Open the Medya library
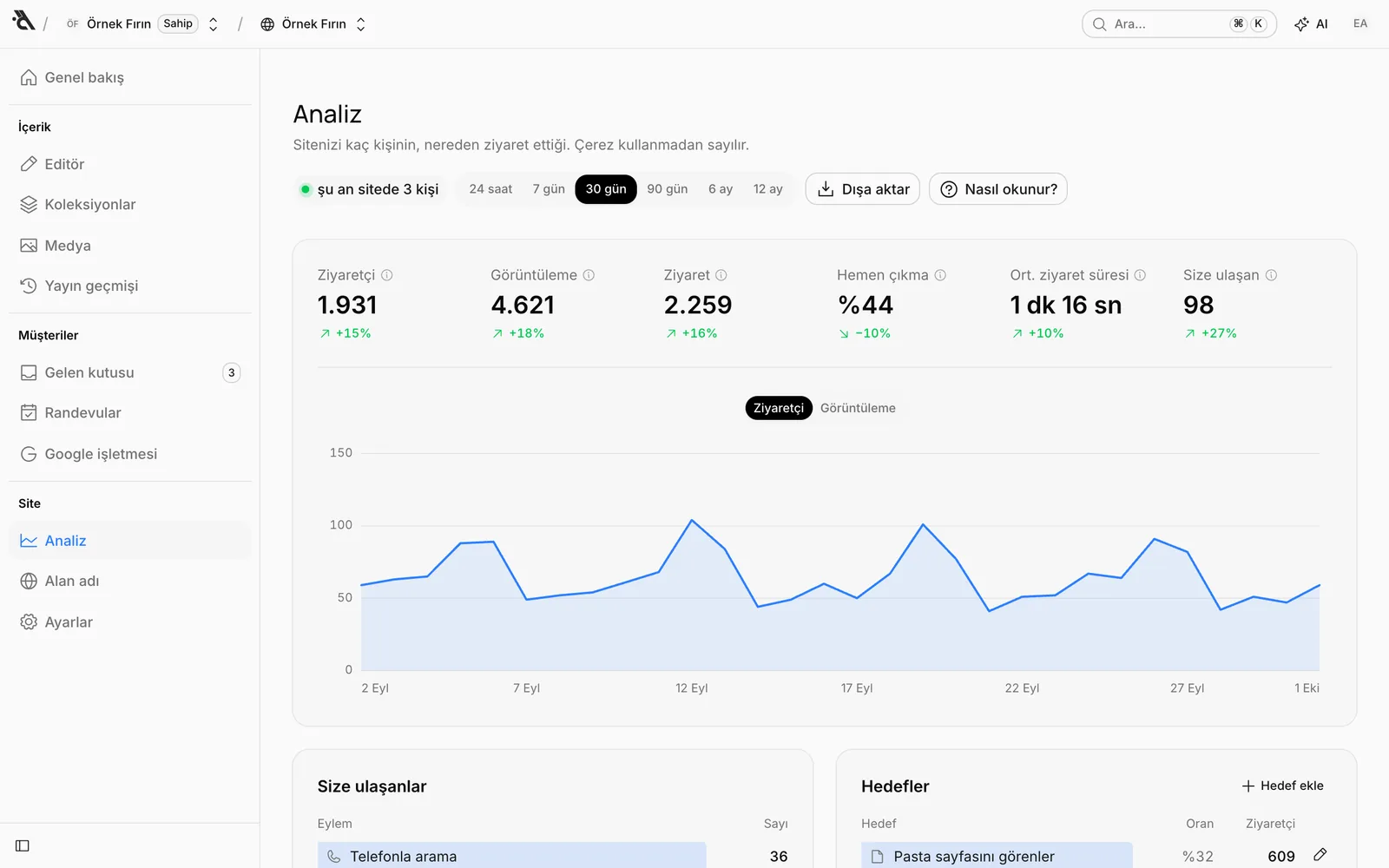This screenshot has height=868, width=1389. [x=130, y=246]
